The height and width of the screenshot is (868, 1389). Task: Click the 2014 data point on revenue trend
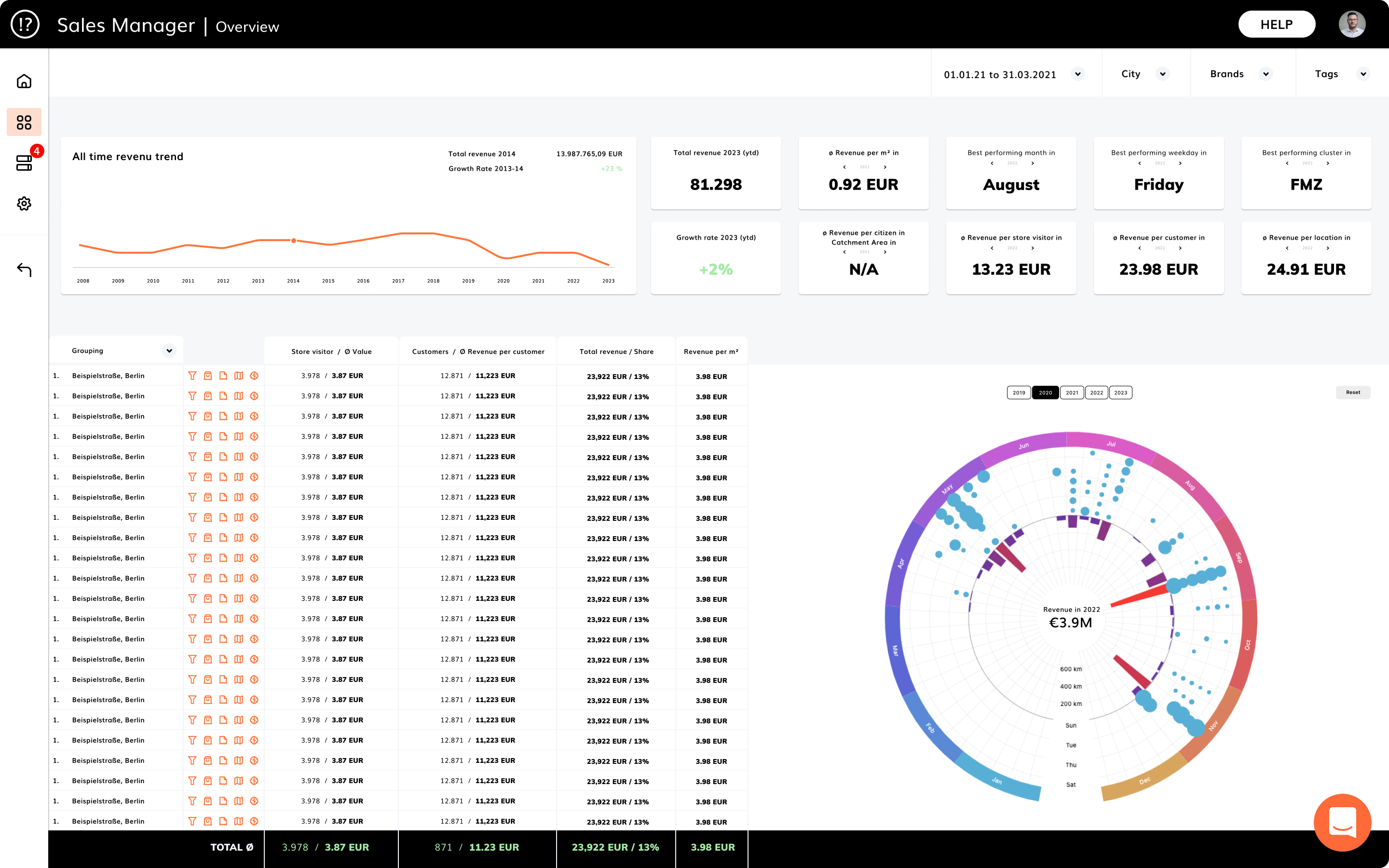point(293,241)
